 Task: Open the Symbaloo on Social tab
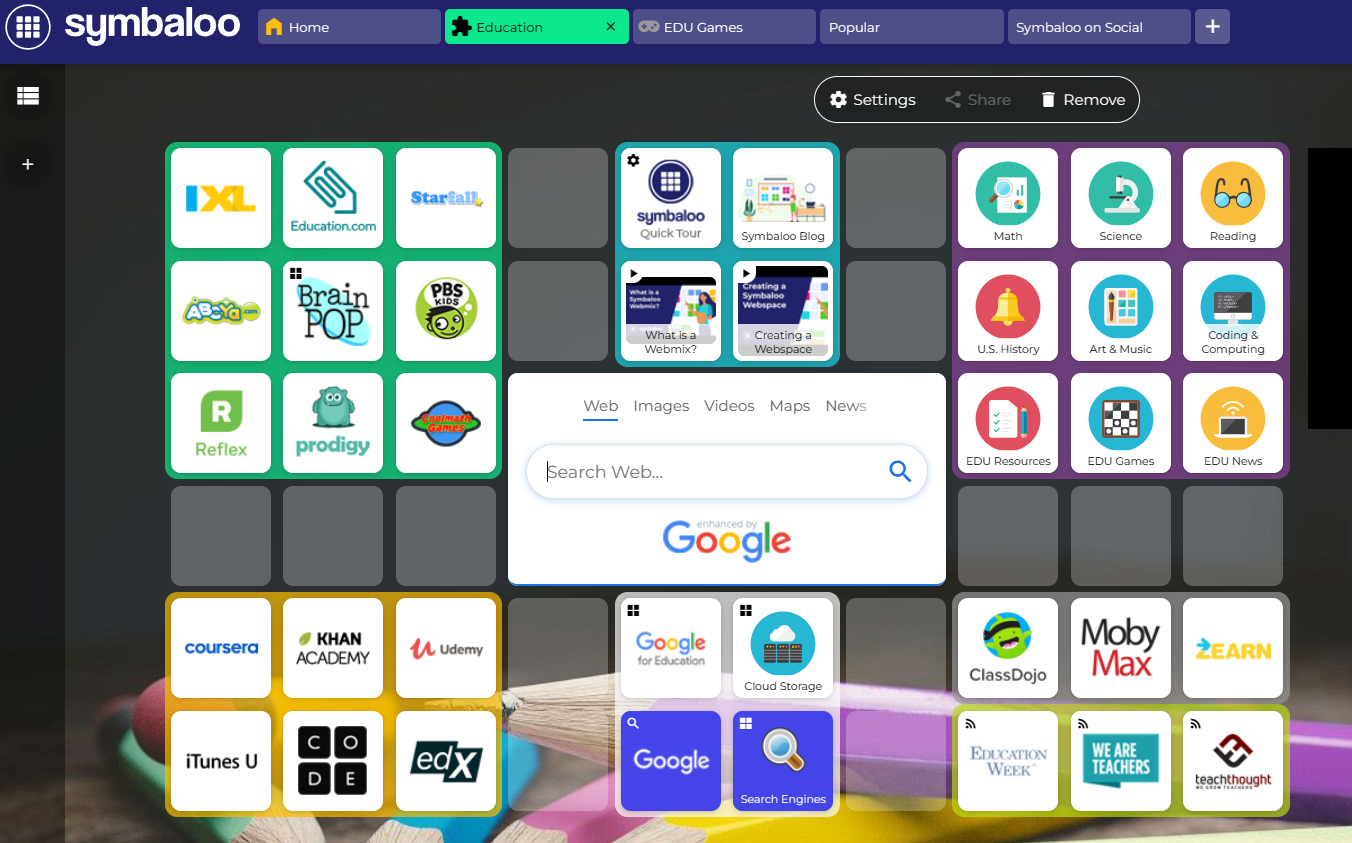click(1099, 27)
